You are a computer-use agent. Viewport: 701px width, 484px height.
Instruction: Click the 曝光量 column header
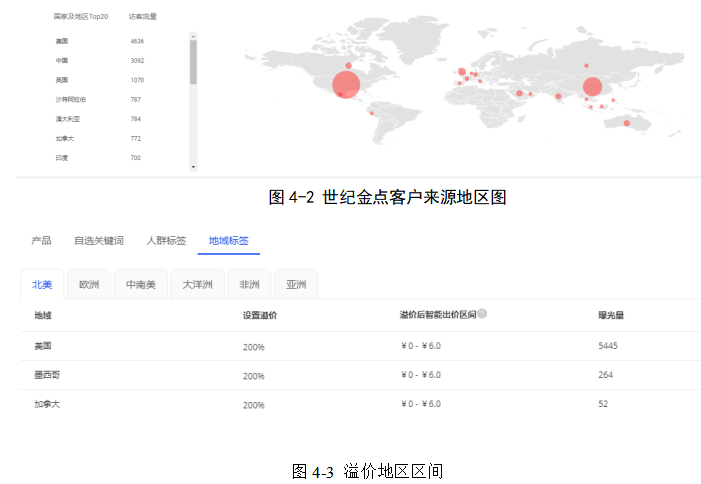(x=611, y=316)
